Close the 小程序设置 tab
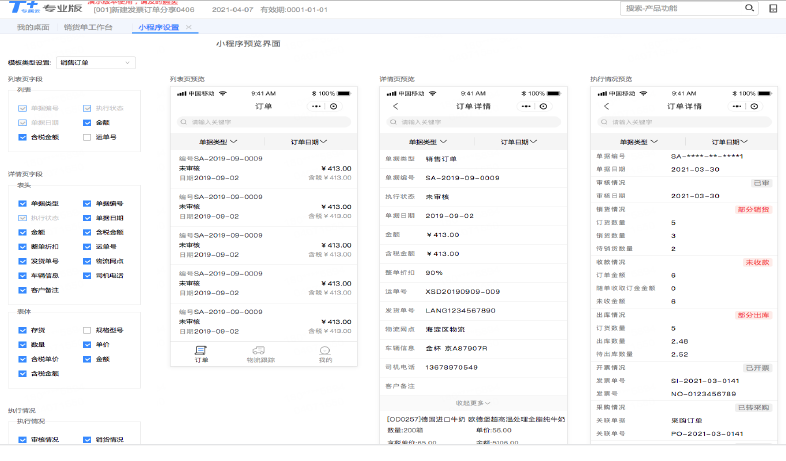This screenshot has height=461, width=786. pyautogui.click(x=189, y=27)
